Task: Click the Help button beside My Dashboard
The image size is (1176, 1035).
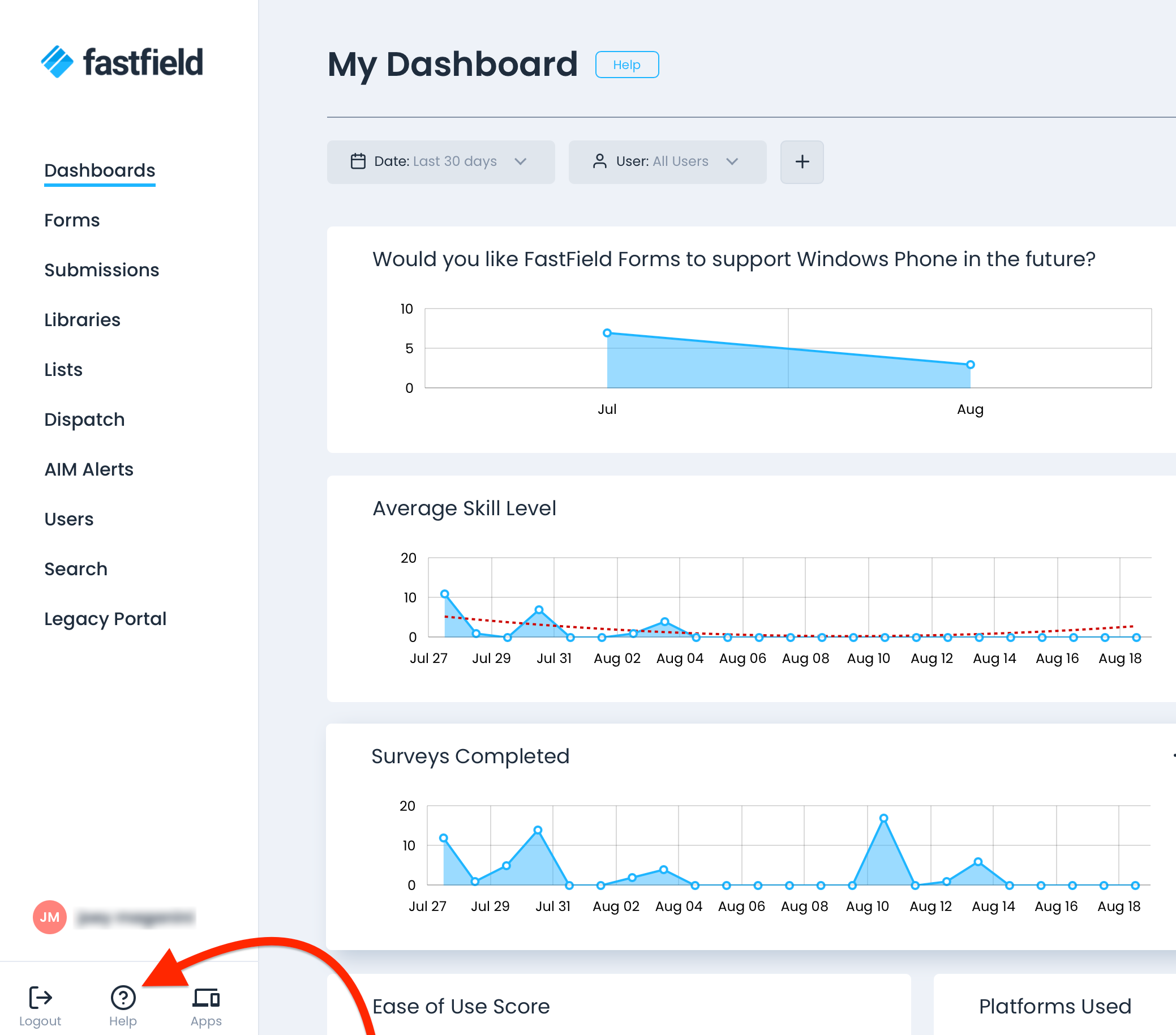Action: coord(626,65)
